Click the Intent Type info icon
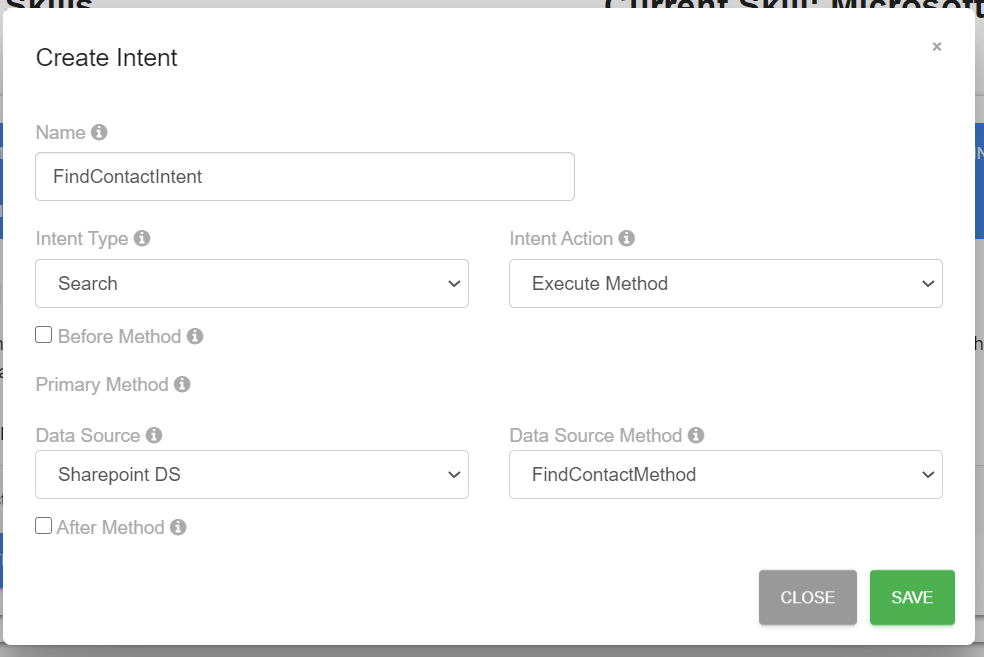The height and width of the screenshot is (657, 984). point(142,238)
